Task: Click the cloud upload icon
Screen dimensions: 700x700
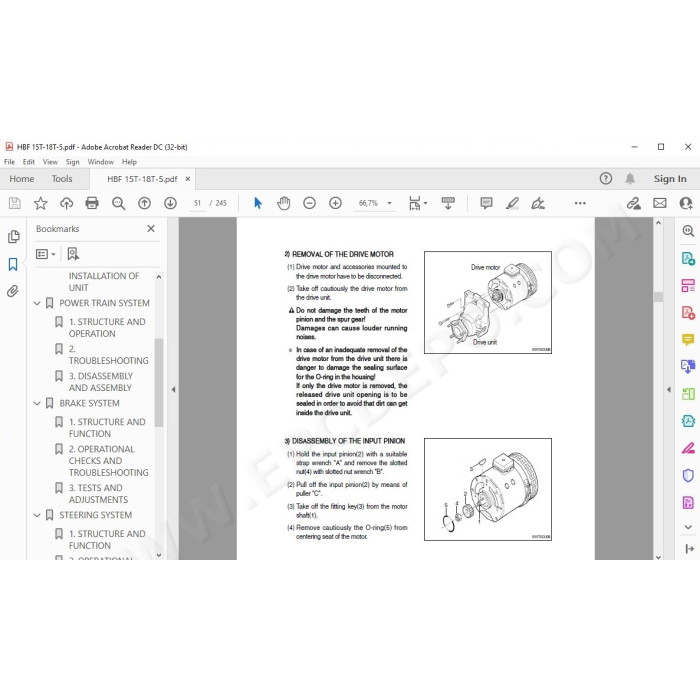Action: [67, 204]
